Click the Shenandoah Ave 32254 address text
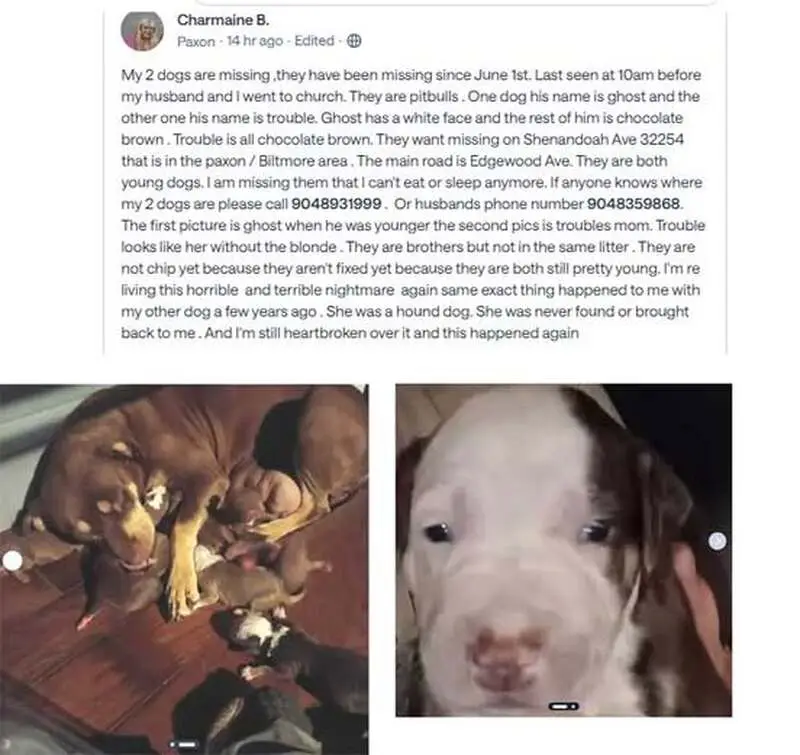The width and height of the screenshot is (800, 755). click(604, 140)
